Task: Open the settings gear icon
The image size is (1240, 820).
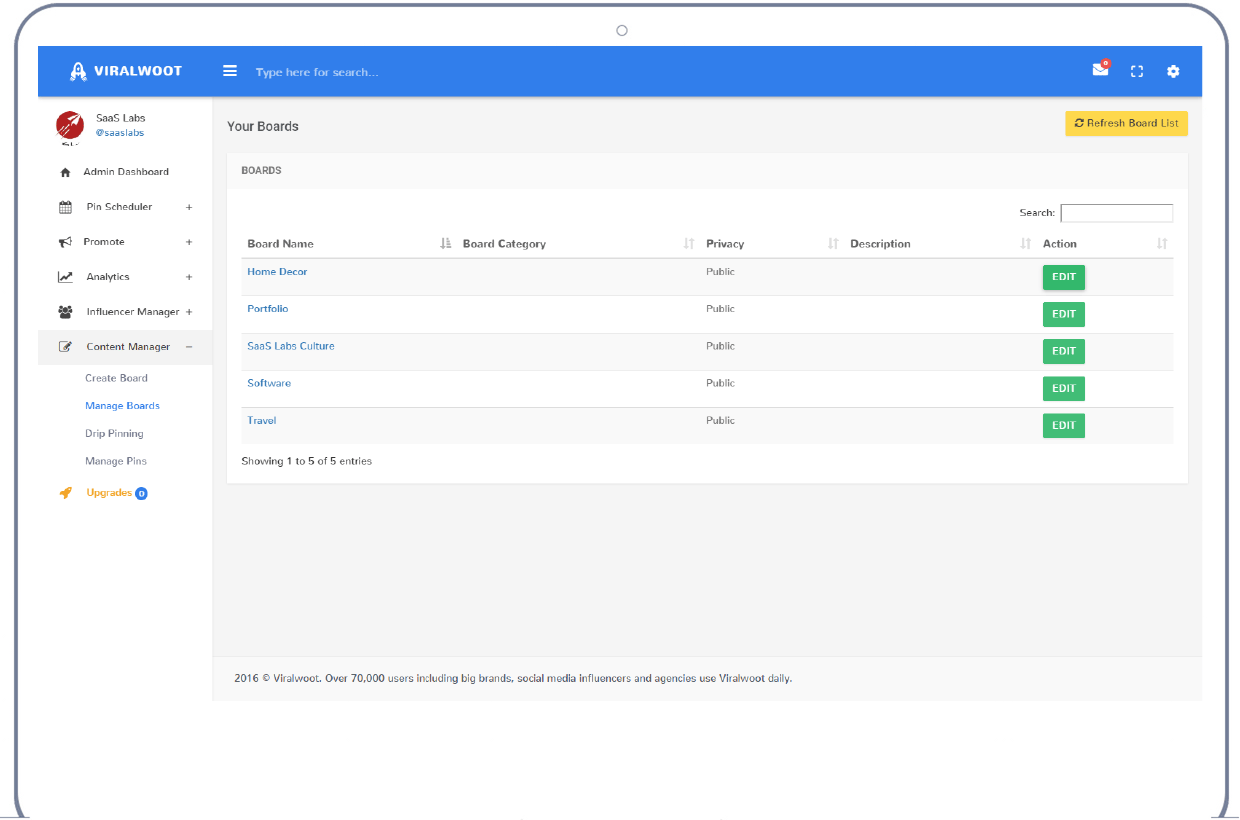Action: (x=1173, y=71)
